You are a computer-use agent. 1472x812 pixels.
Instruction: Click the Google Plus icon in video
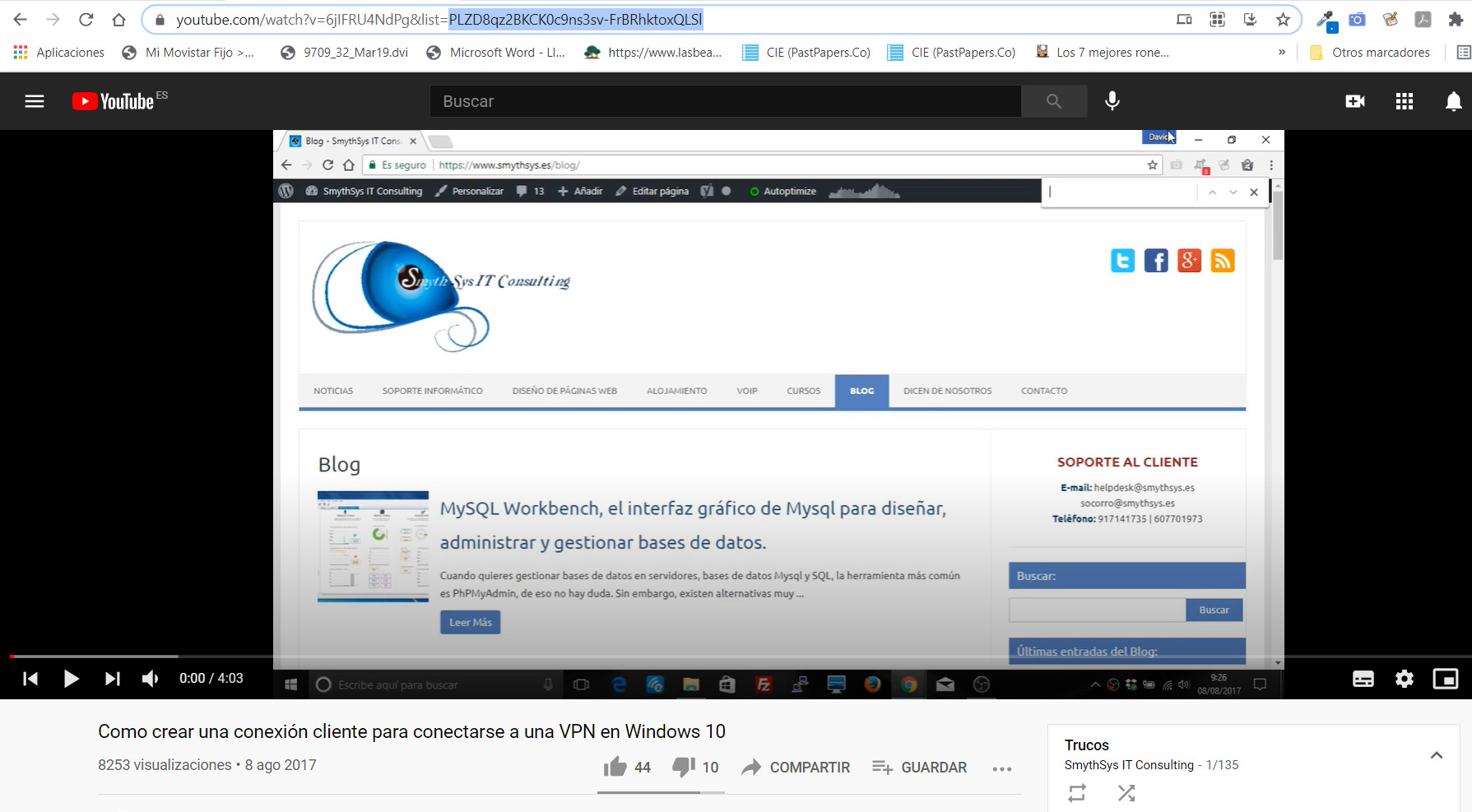click(x=1189, y=261)
